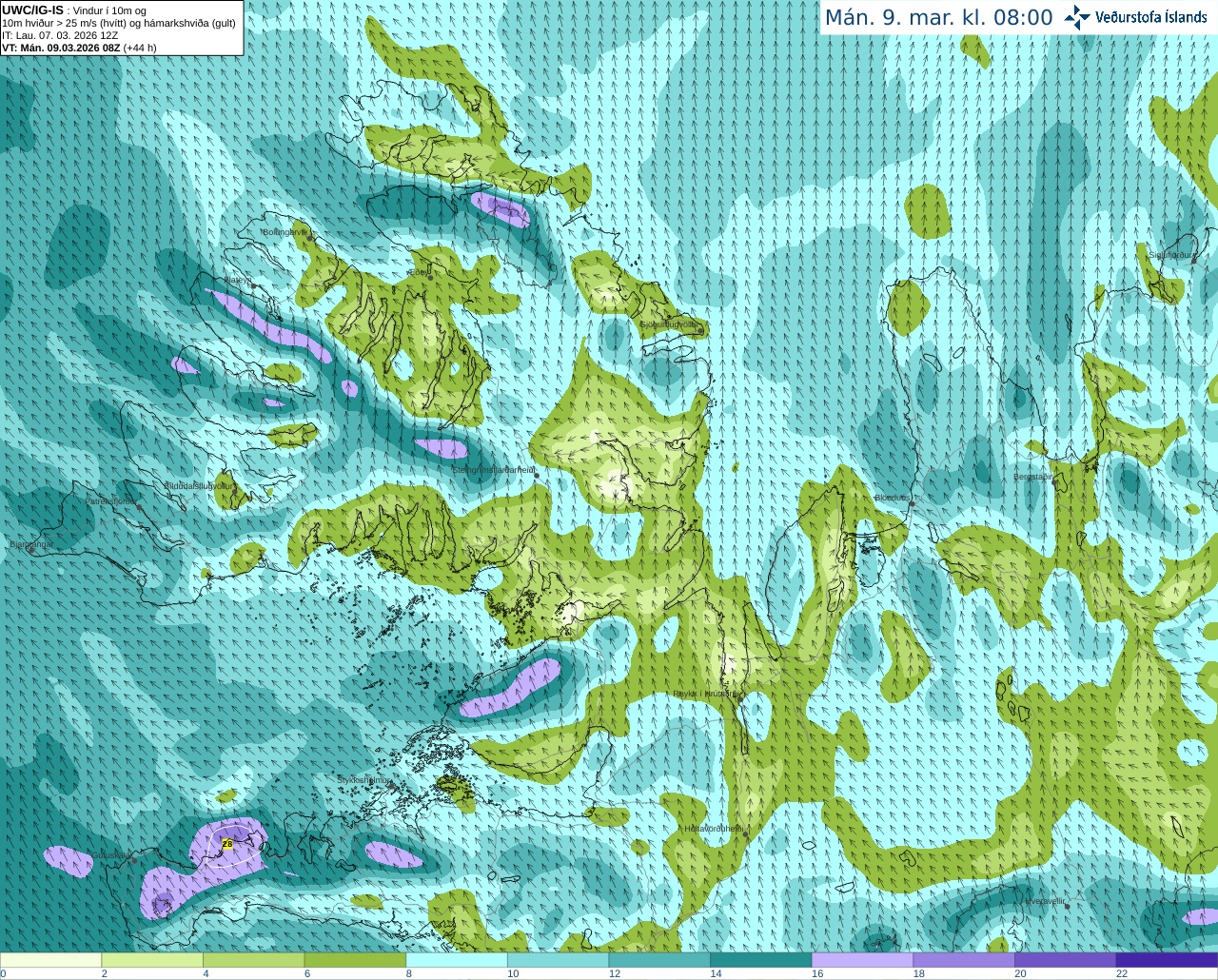The image size is (1218, 980).
Task: Click the Bjargtangar station label
Action: coord(30,544)
